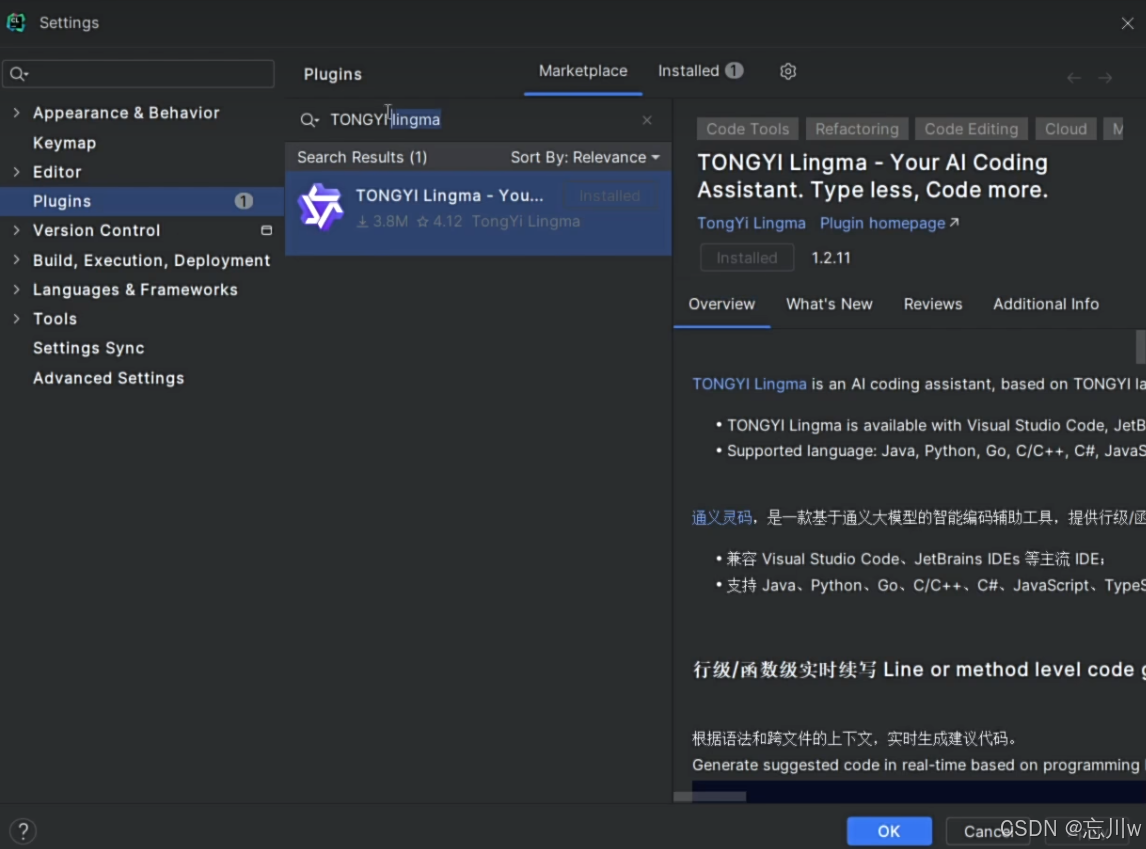Switch to the Installed tab
This screenshot has height=849, width=1146.
click(x=700, y=72)
